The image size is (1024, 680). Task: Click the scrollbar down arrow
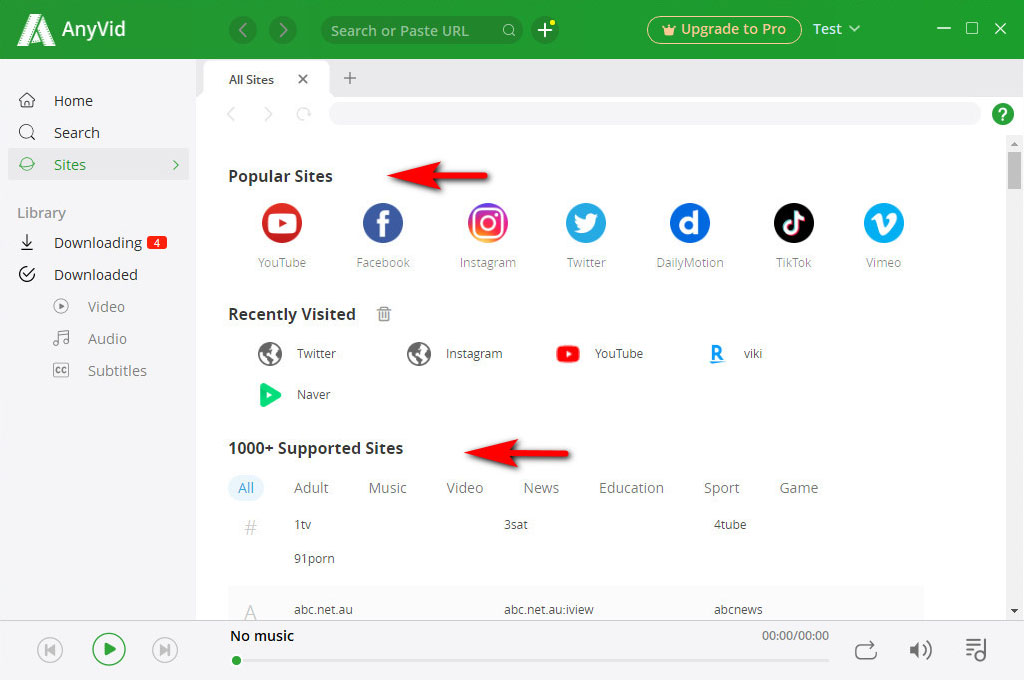(x=1014, y=611)
